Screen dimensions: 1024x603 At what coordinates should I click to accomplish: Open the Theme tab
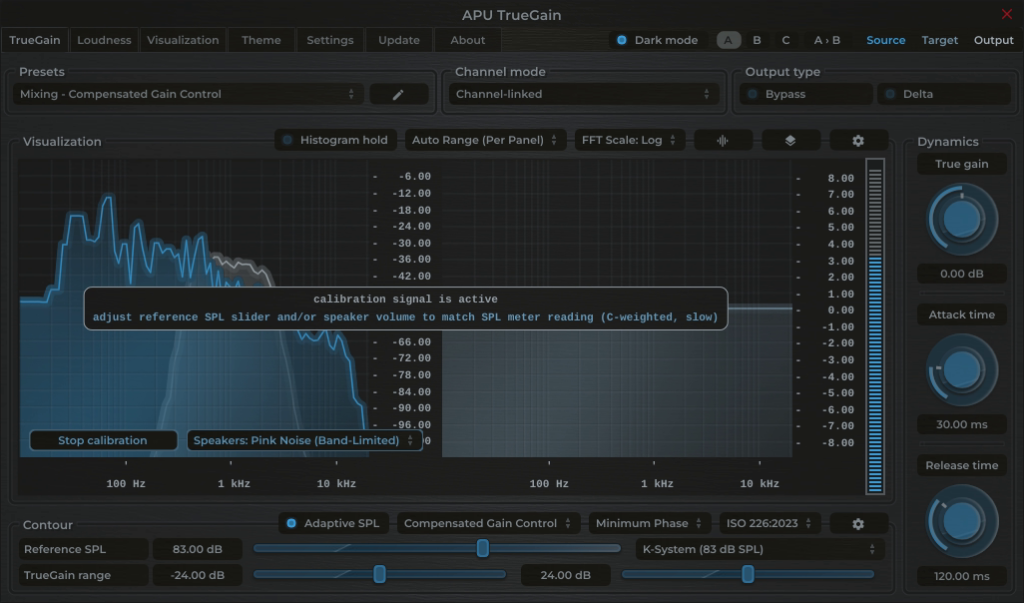pyautogui.click(x=260, y=40)
